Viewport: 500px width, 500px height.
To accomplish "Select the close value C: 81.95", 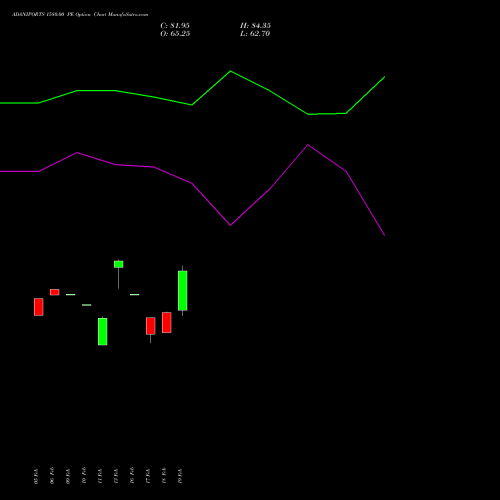I will (175, 25).
